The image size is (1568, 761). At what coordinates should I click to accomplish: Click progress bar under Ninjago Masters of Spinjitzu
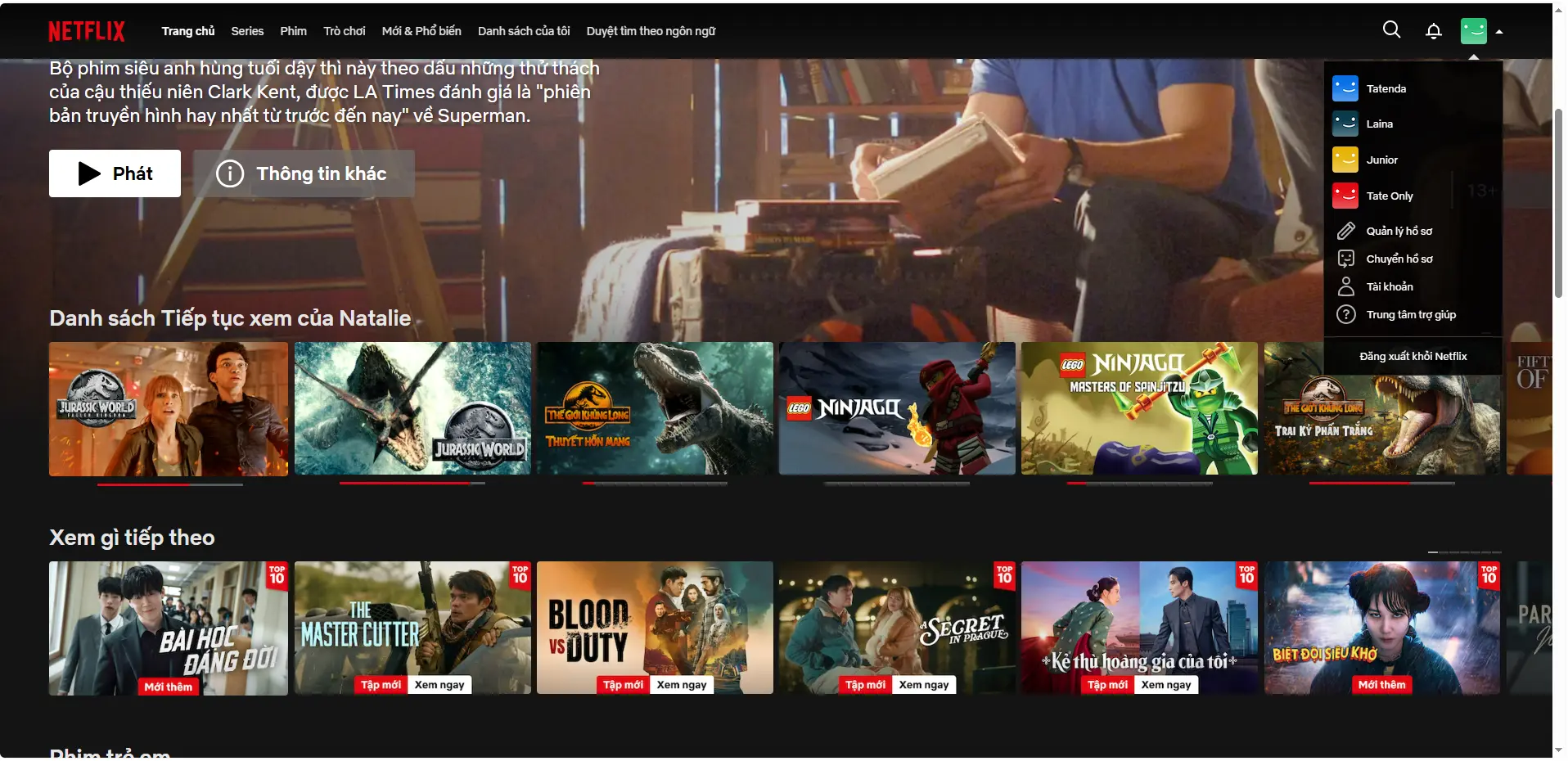[1139, 484]
